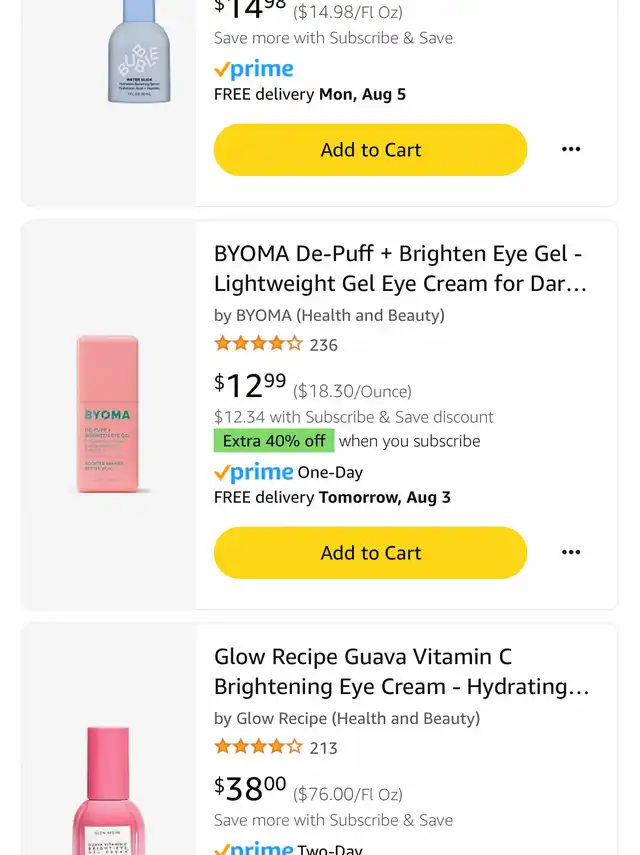This screenshot has width=640, height=855.
Task: Tap the Prime logo above the Mon, Aug 5 delivery
Action: point(254,69)
